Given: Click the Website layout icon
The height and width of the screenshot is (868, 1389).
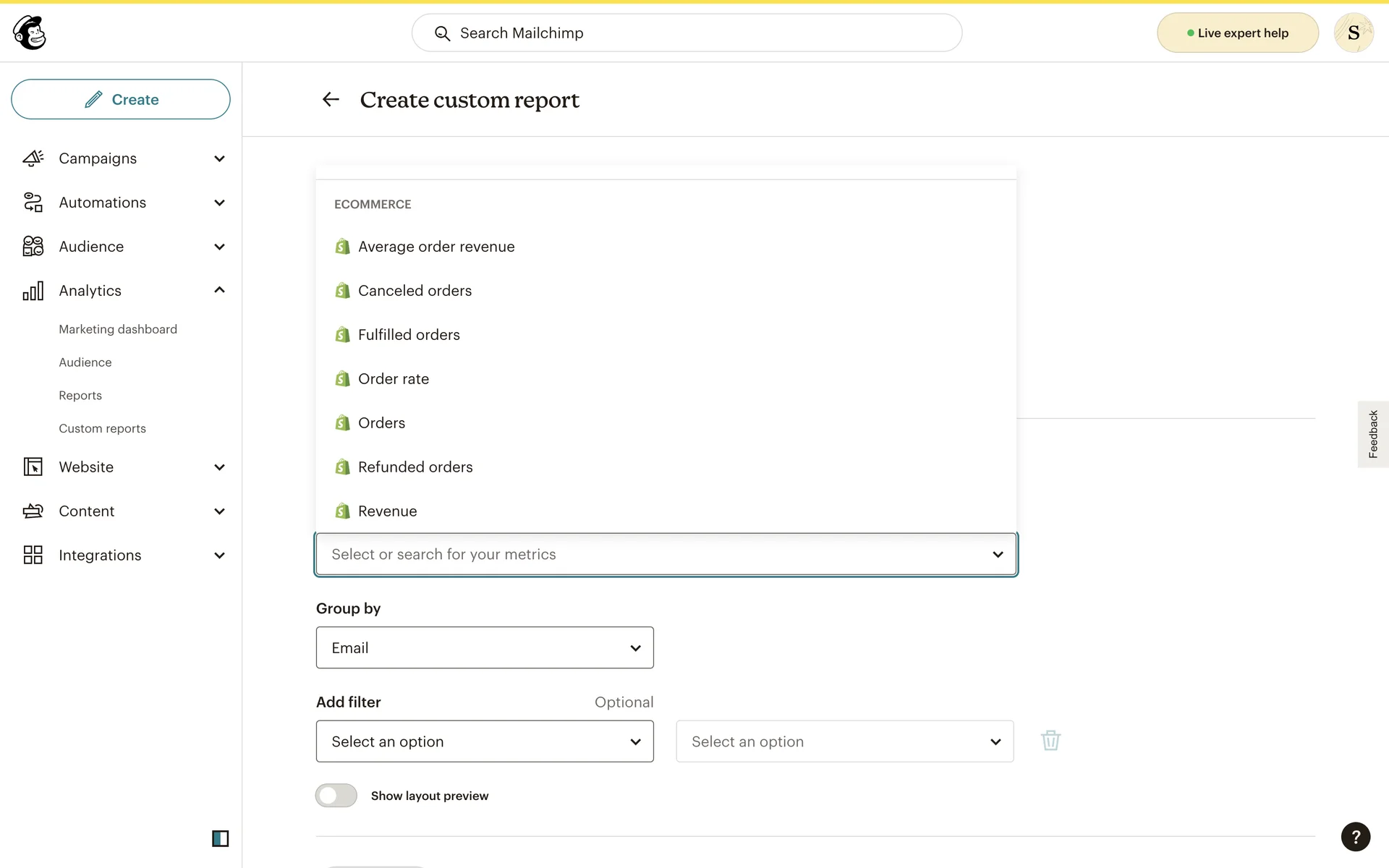Looking at the screenshot, I should (x=33, y=467).
